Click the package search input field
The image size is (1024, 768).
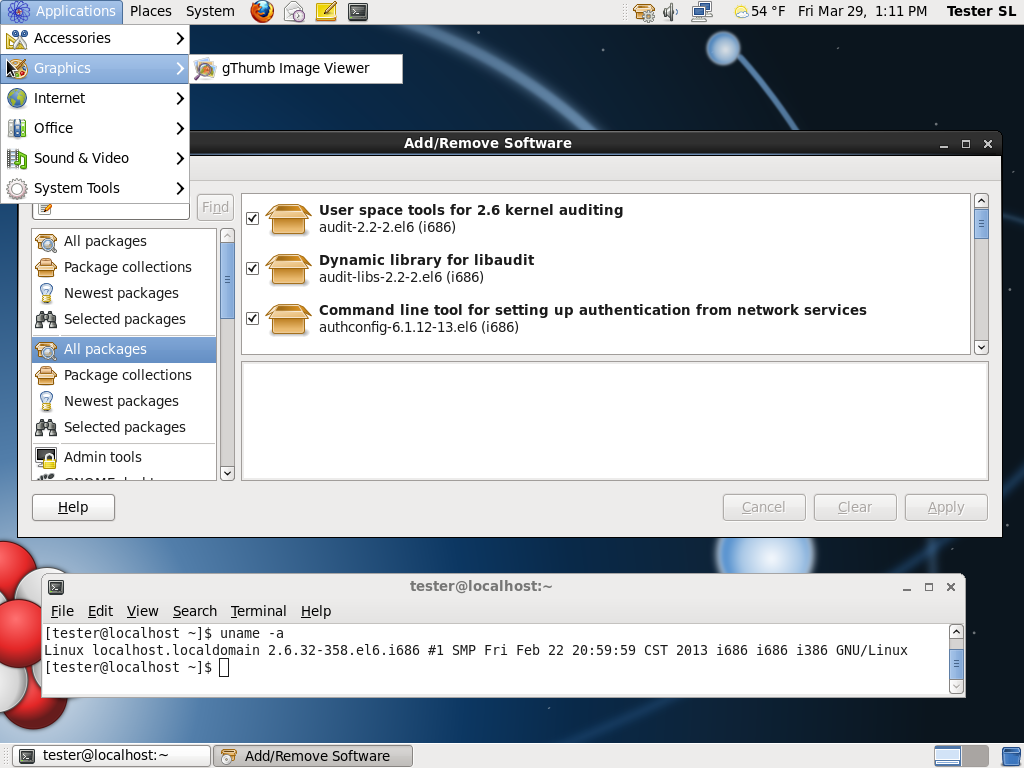tap(111, 209)
